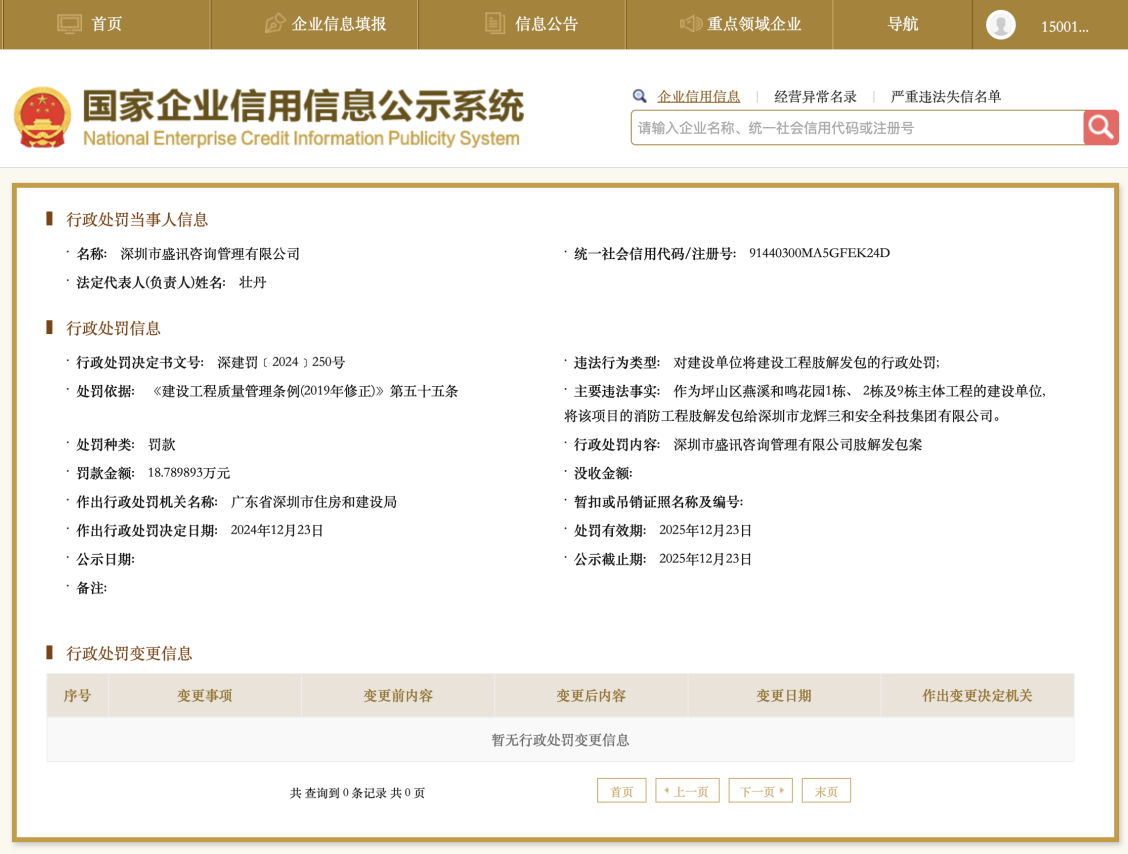Click the 首页 pagination button
1128x854 pixels.
(x=621, y=790)
